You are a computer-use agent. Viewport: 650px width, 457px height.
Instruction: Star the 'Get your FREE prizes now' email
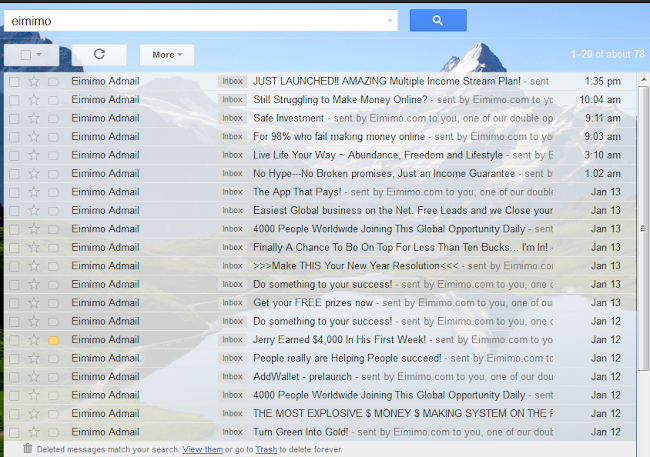click(x=34, y=303)
